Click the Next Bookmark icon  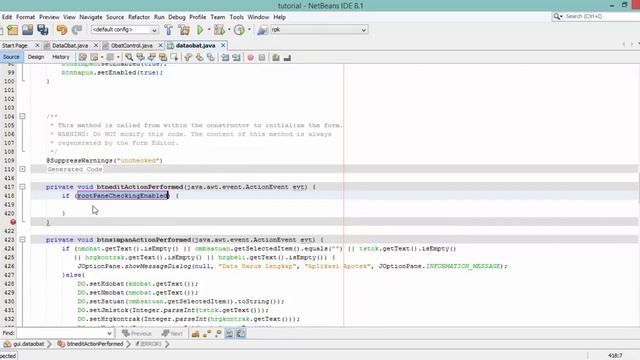pyautogui.click(x=200, y=58)
